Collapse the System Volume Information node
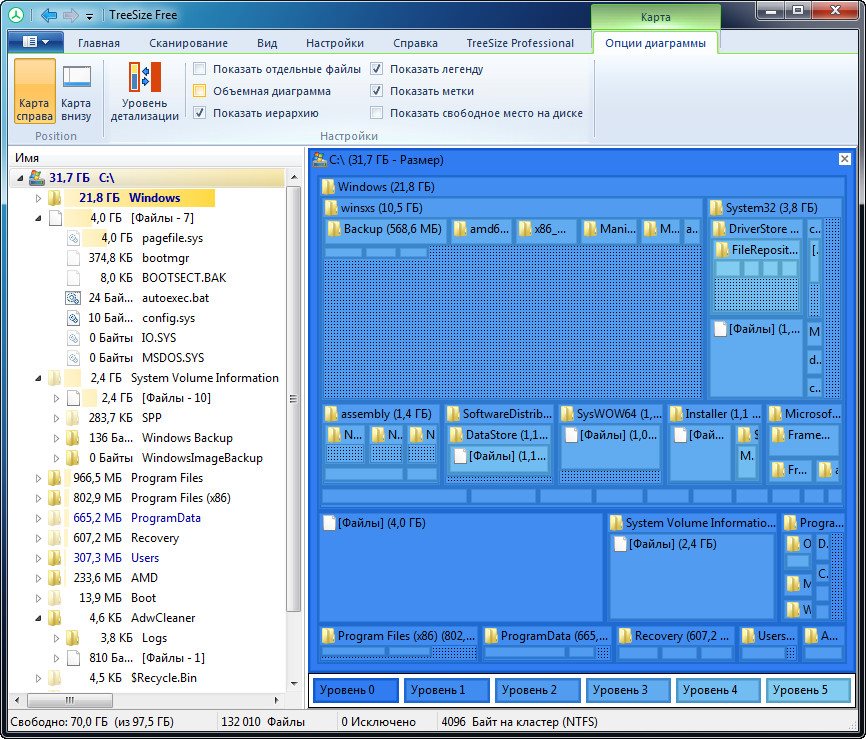The width and height of the screenshot is (866, 739). tap(38, 378)
